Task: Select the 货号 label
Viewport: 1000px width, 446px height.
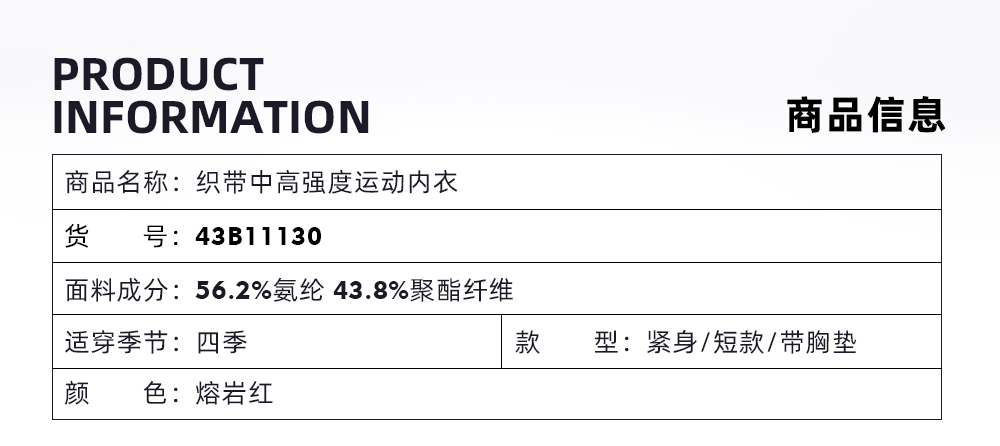Action: tap(117, 237)
